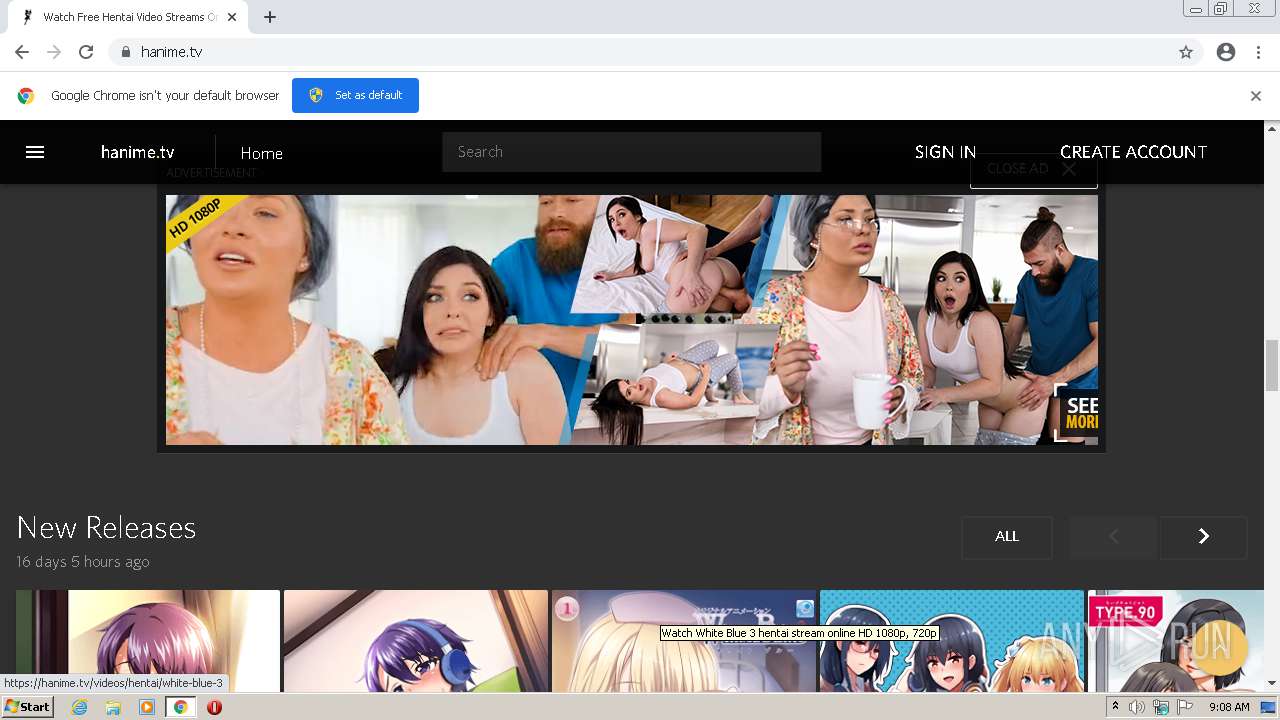This screenshot has height=720, width=1280.
Task: Click the '16 days 5 hours ago' text
Action: (x=83, y=562)
